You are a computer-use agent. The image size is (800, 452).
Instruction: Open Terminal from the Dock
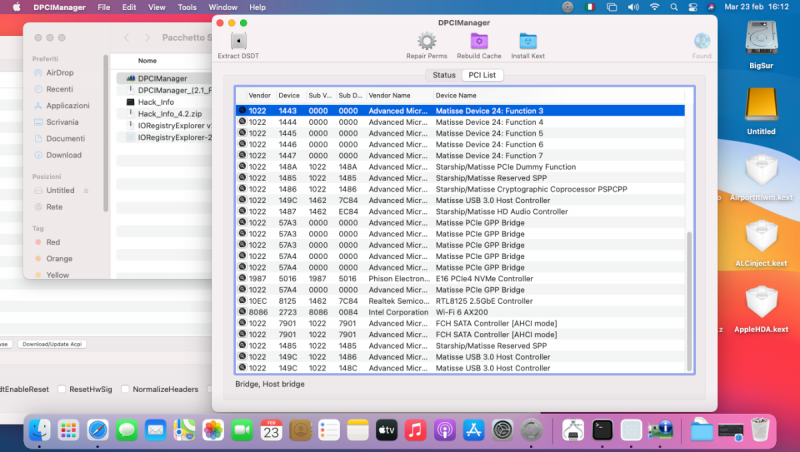click(602, 430)
